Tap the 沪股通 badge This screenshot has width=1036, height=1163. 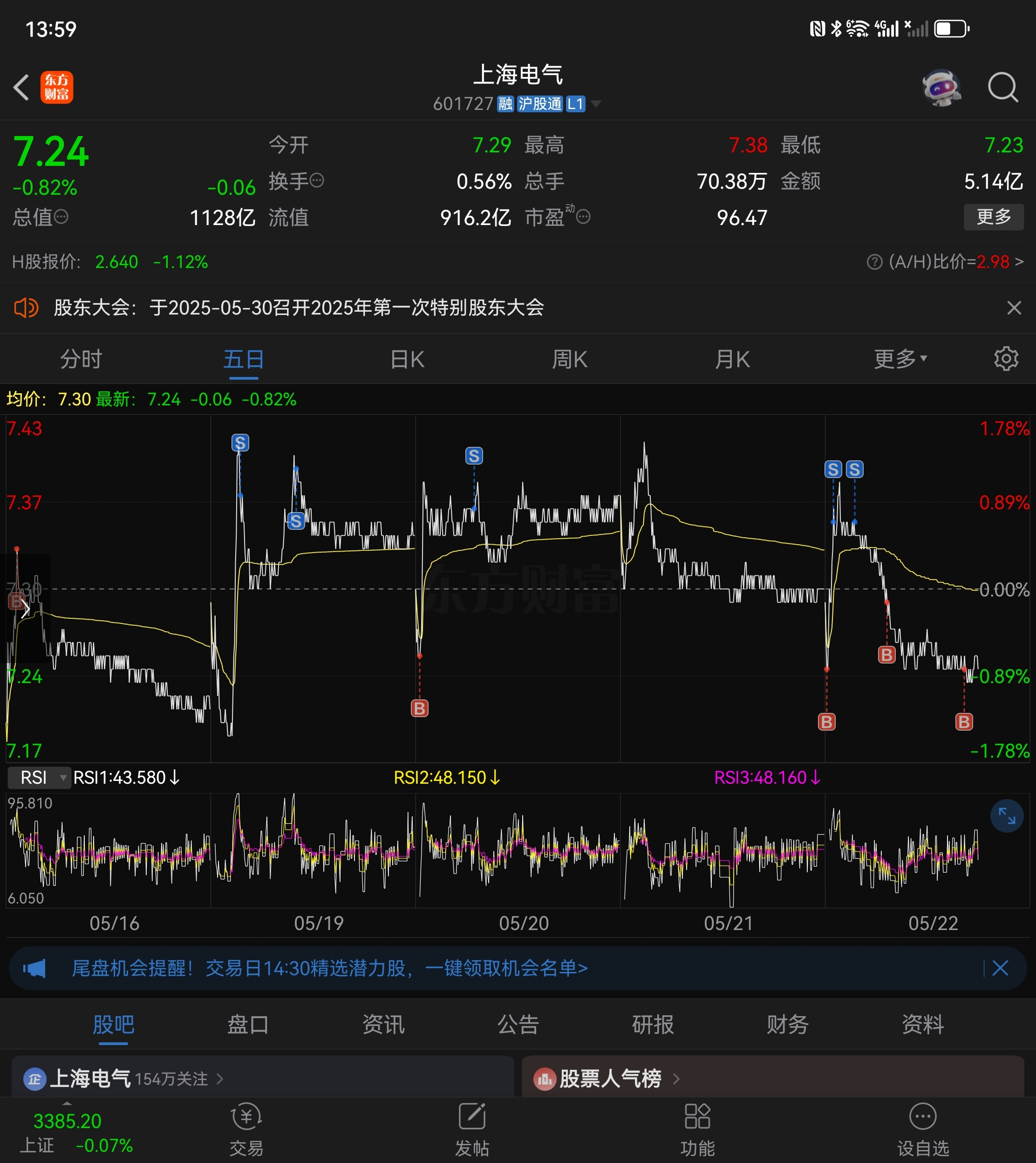[x=539, y=103]
